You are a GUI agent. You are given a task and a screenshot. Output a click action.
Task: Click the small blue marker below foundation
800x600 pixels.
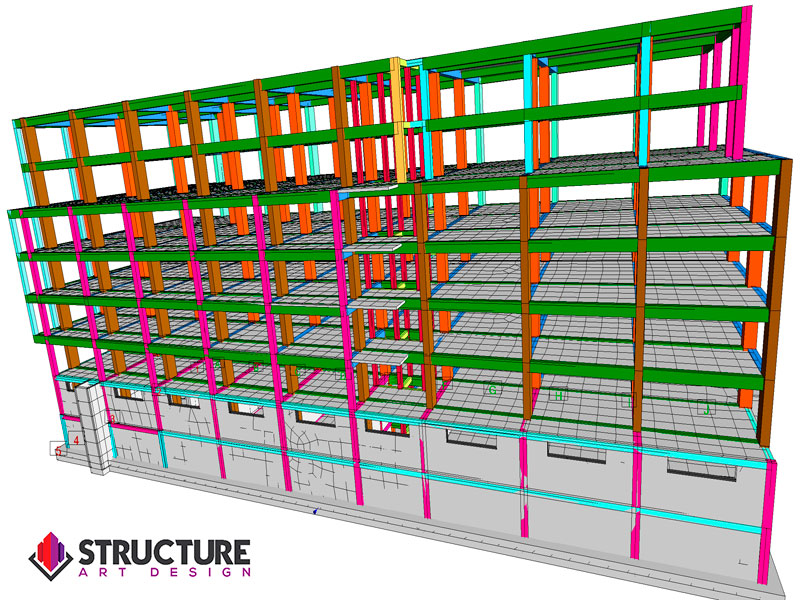pos(316,511)
